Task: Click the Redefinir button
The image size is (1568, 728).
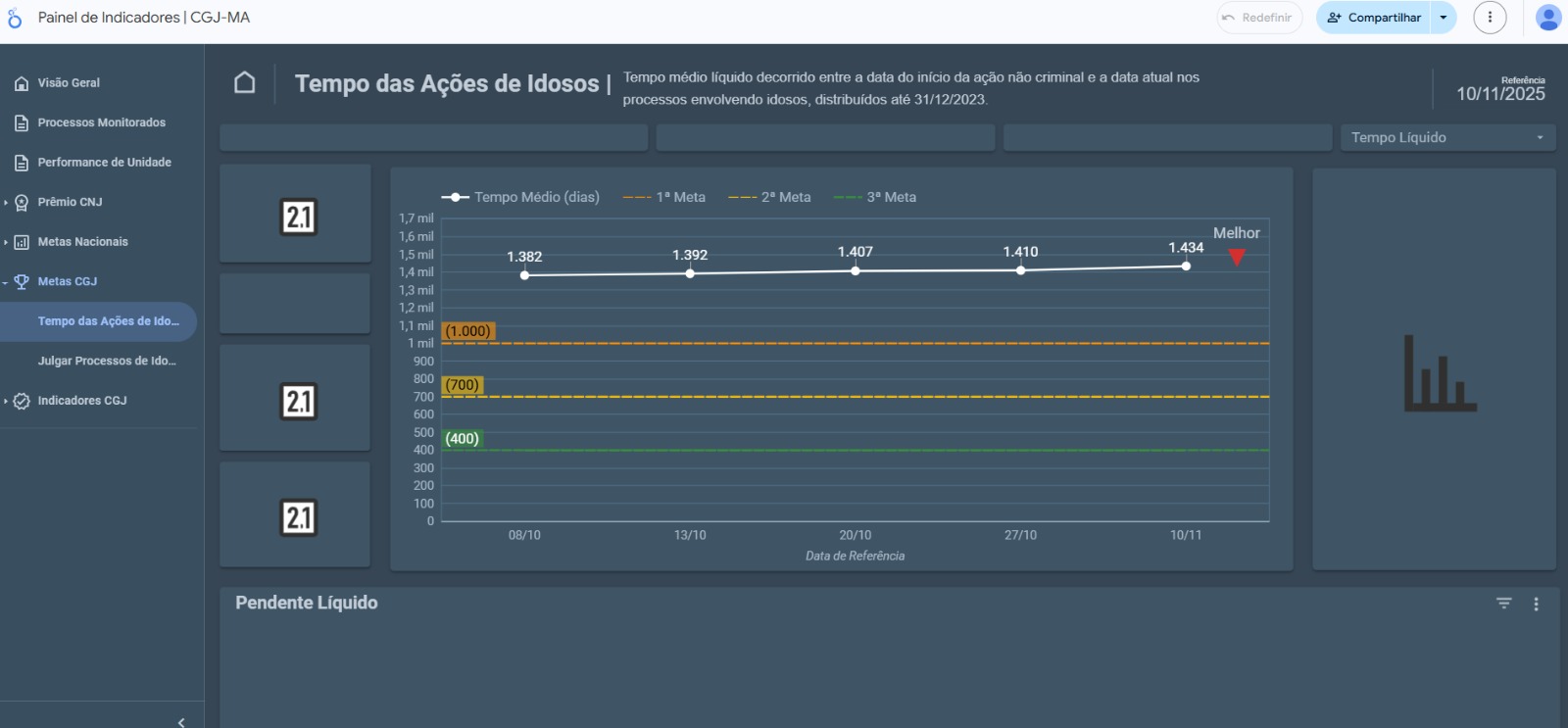Action: pyautogui.click(x=1258, y=18)
